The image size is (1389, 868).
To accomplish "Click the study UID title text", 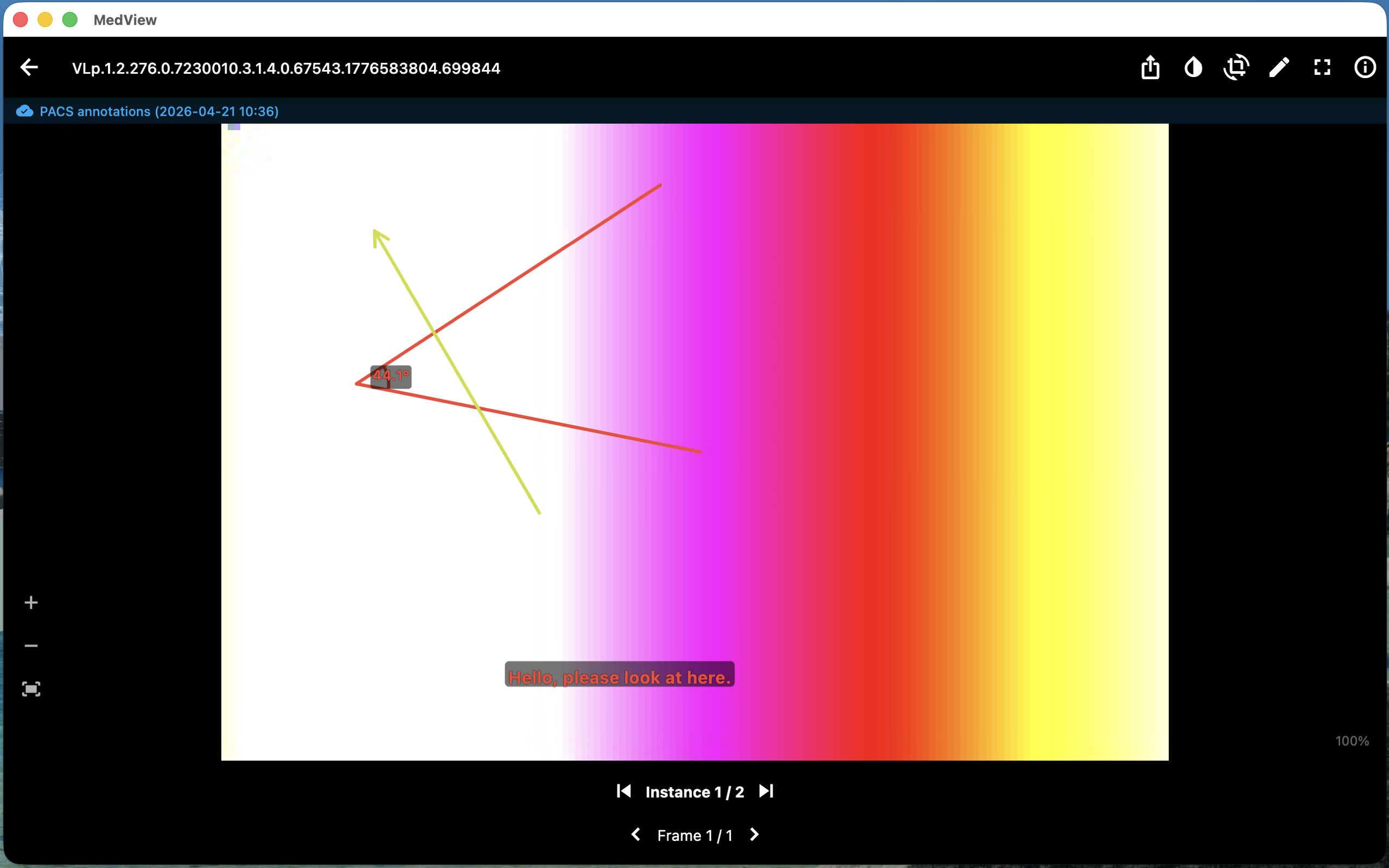I will [286, 68].
